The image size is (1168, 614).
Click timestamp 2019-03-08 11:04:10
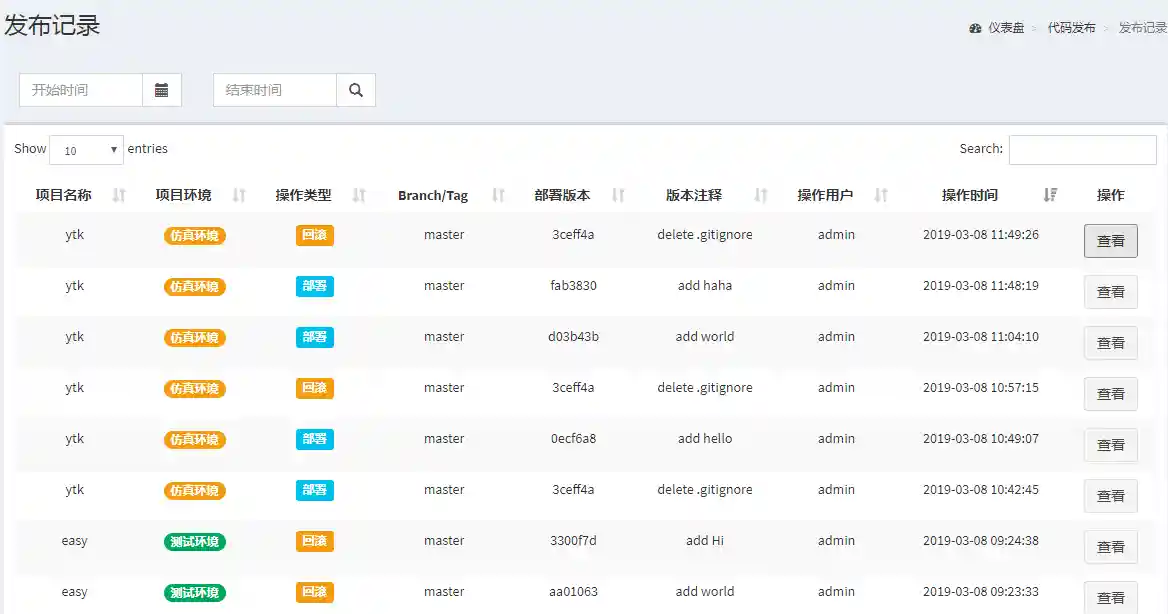click(x=981, y=337)
